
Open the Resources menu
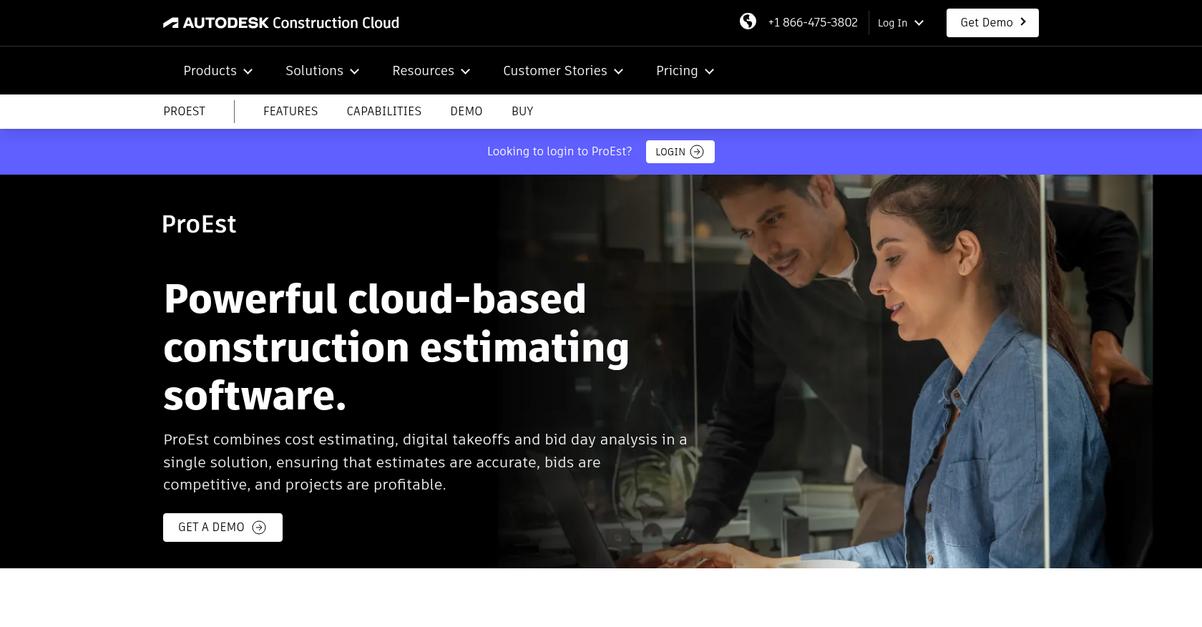(431, 71)
